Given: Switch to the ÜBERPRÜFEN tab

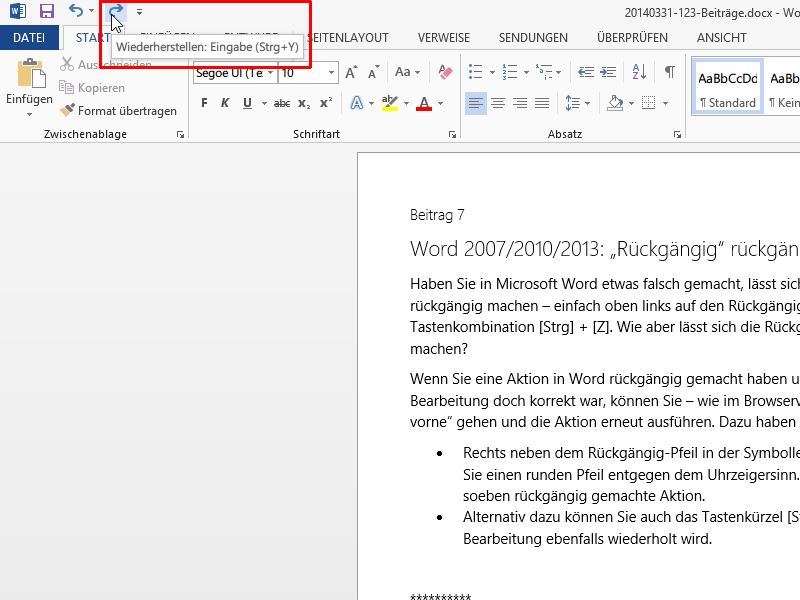Looking at the screenshot, I should click(632, 38).
